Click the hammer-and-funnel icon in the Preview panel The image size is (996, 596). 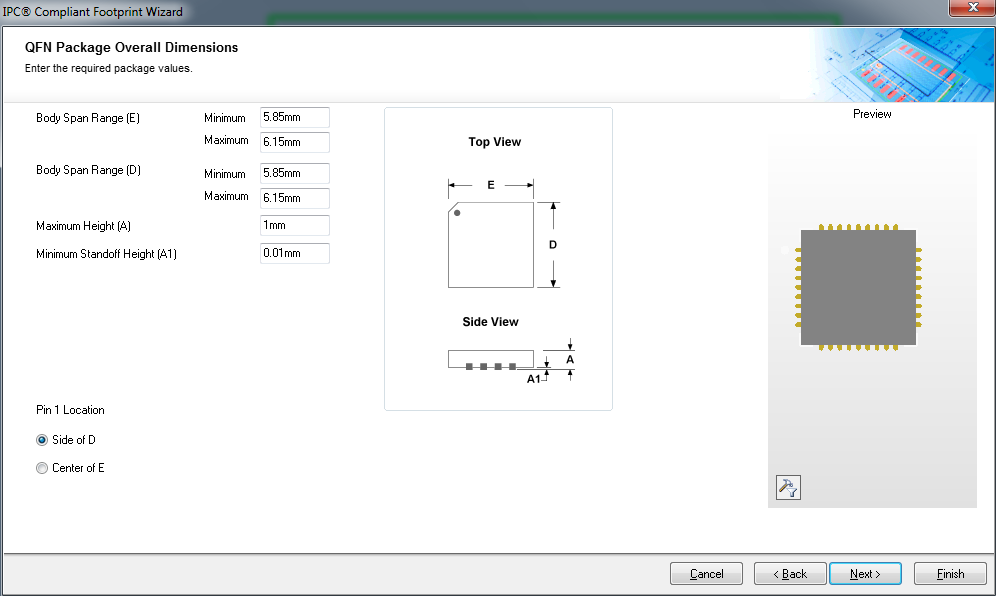pos(788,487)
